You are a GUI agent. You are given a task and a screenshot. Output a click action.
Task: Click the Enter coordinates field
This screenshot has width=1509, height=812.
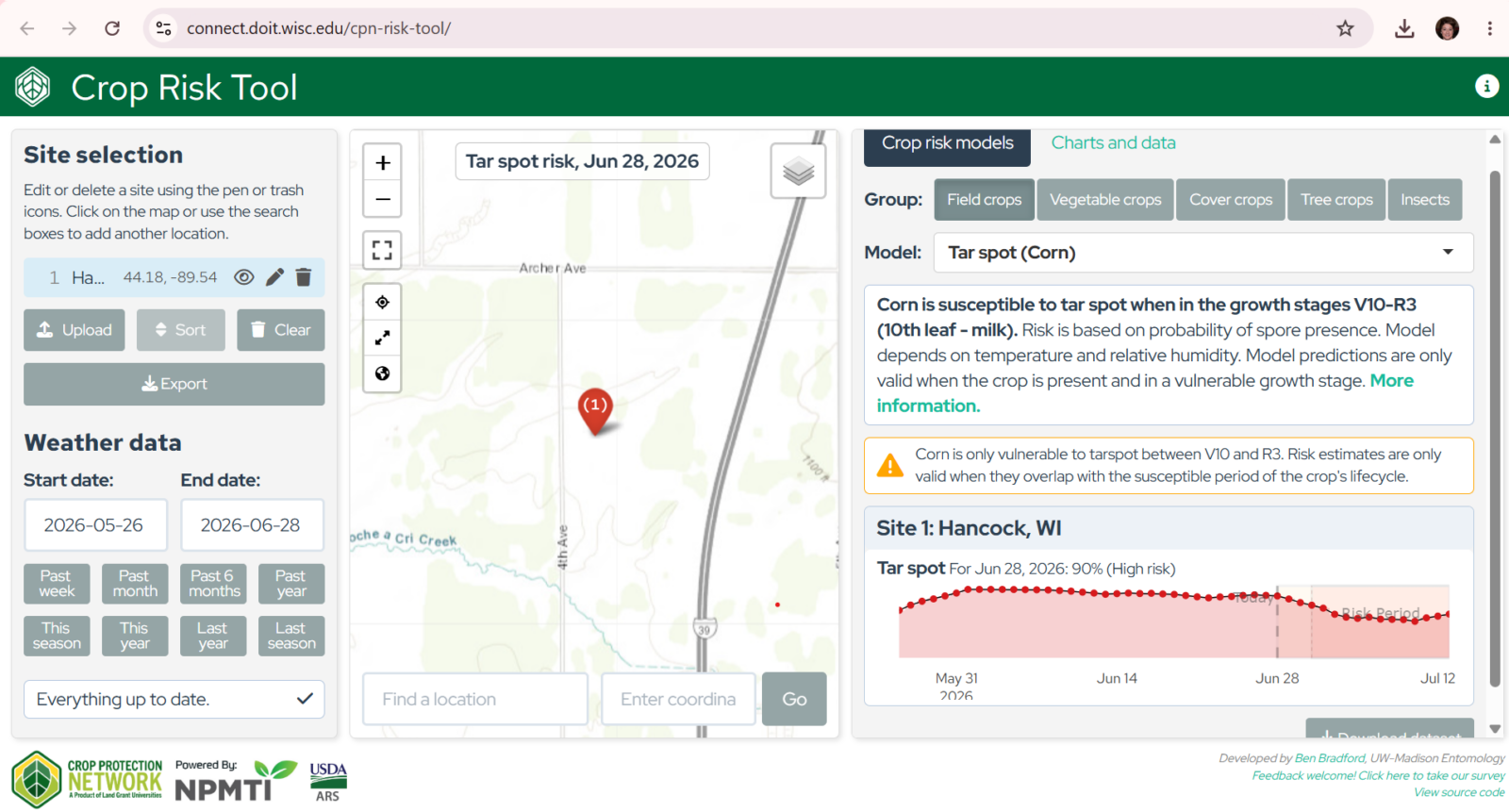[x=678, y=699]
